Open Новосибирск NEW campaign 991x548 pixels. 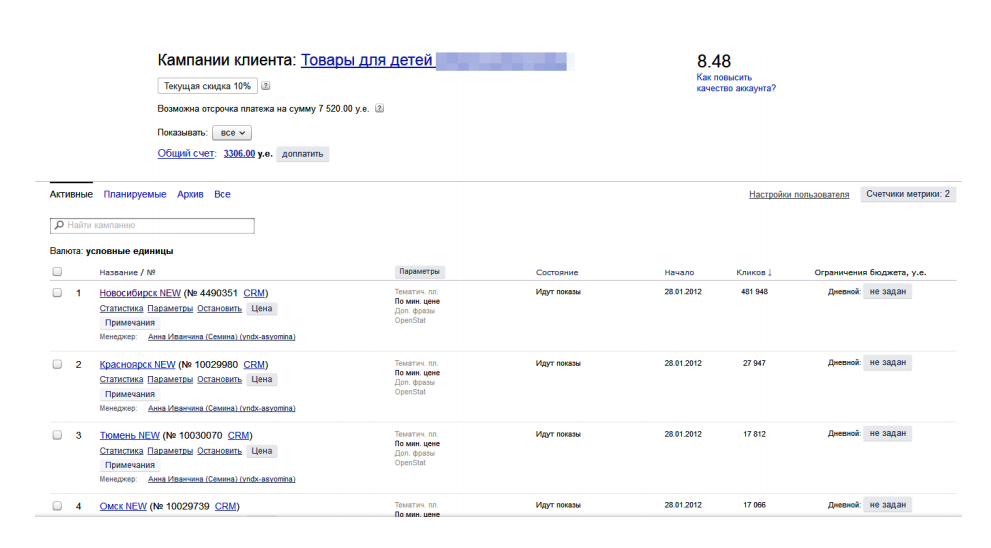140,293
